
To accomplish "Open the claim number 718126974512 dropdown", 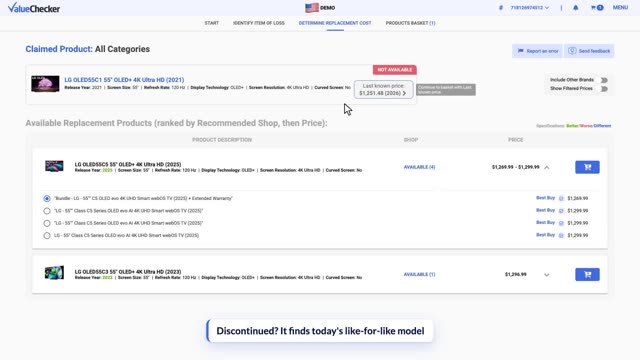I will click(529, 8).
